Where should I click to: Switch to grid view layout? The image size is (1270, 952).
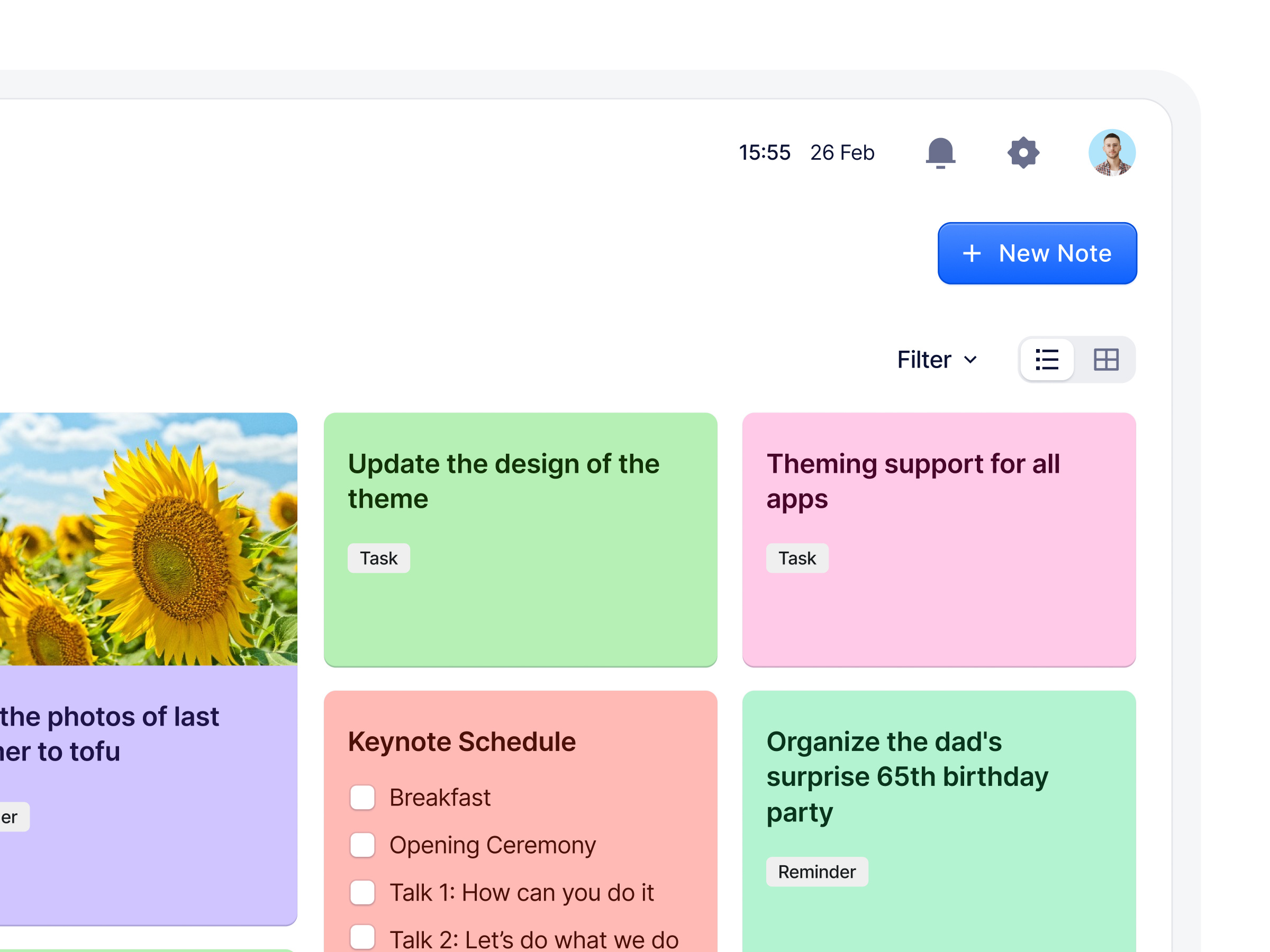(1106, 360)
